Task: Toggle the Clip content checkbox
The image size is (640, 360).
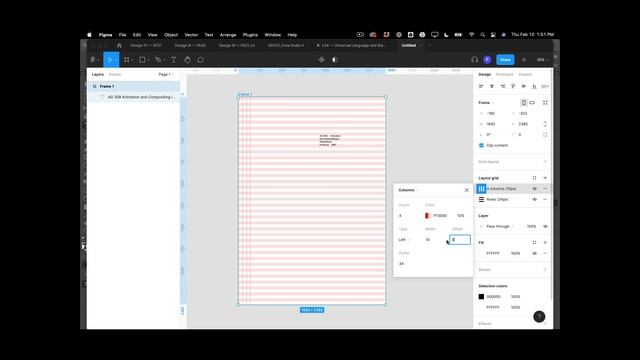Action: (x=481, y=145)
